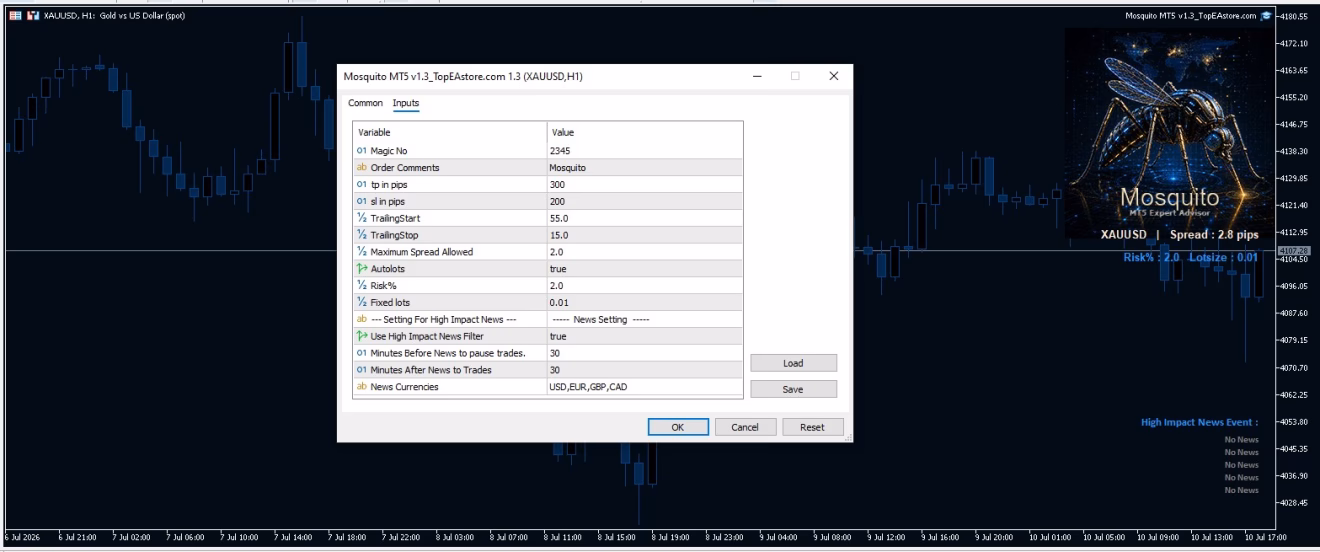The width and height of the screenshot is (1320, 552).
Task: Click the integer icon beside Magic No
Action: tap(361, 151)
